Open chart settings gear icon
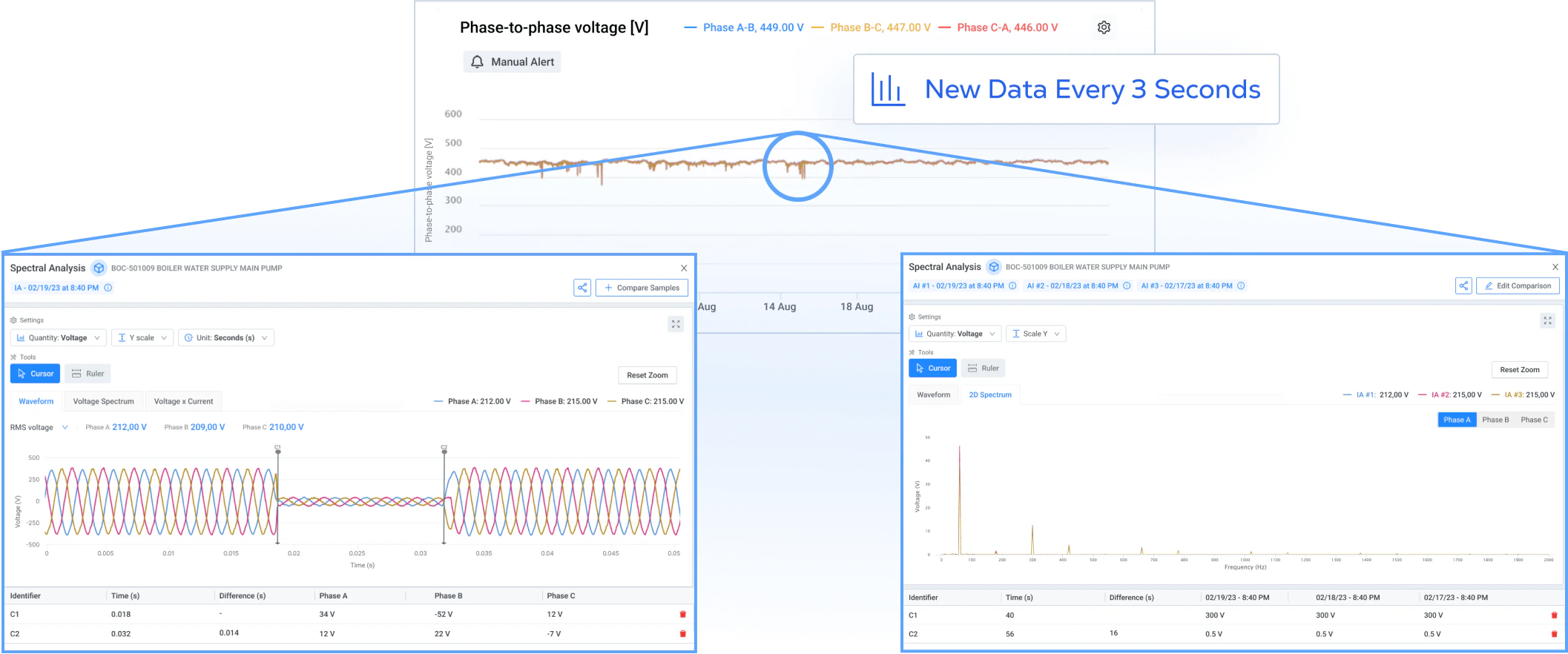The width and height of the screenshot is (1568, 654). [x=1104, y=27]
